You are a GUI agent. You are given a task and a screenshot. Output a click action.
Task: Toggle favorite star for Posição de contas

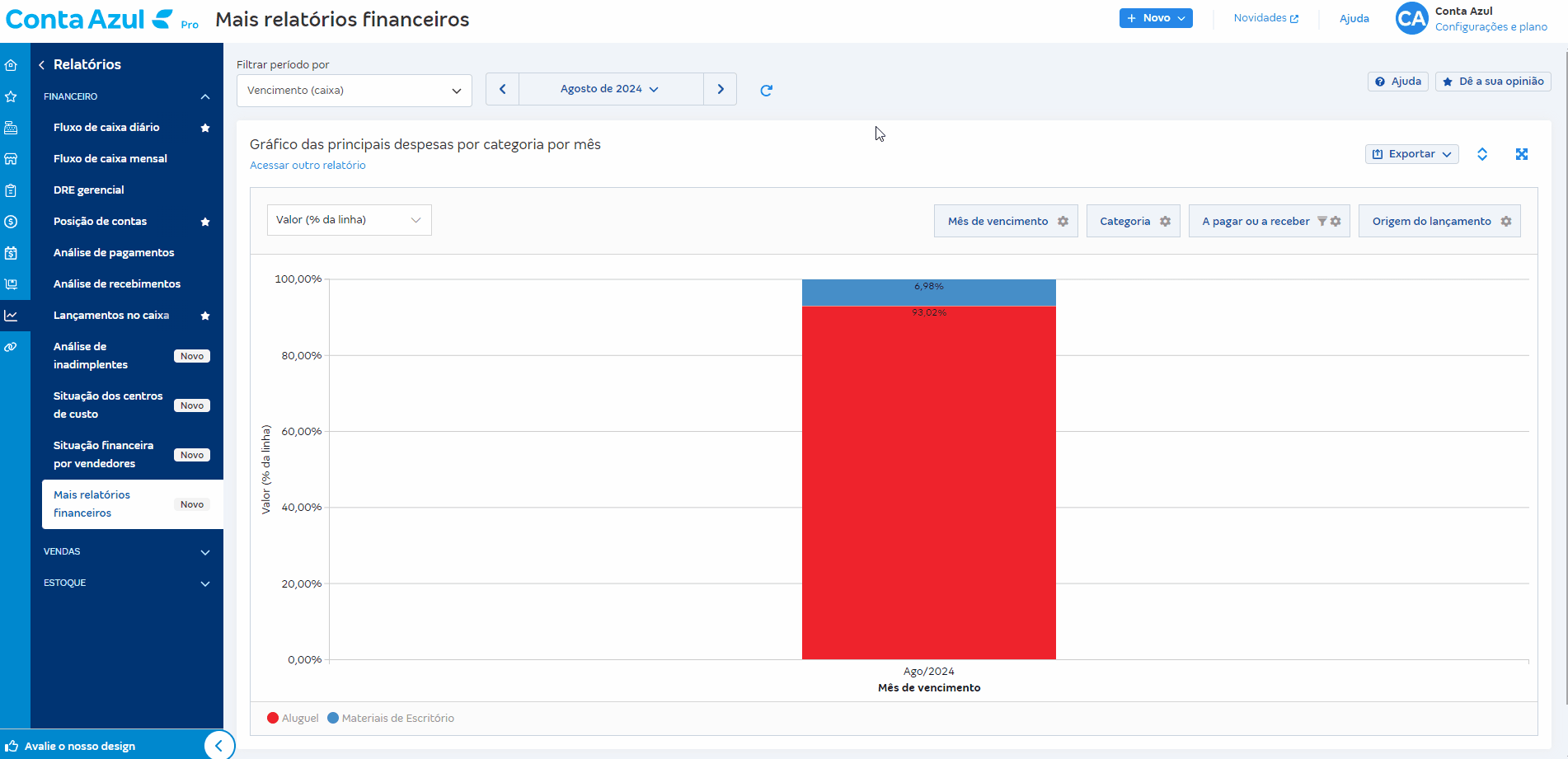coord(205,222)
